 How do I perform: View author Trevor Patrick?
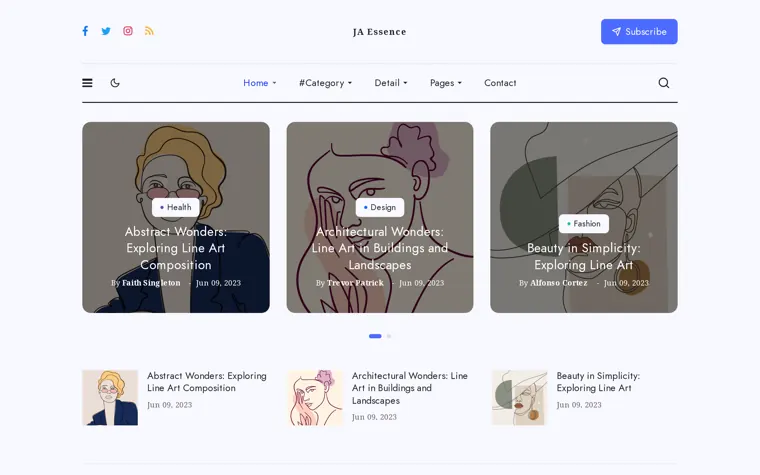pos(355,283)
